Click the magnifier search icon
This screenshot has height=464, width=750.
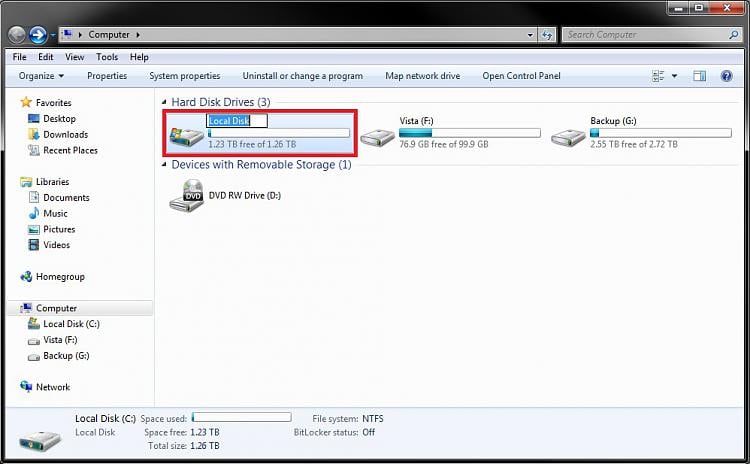[x=734, y=34]
